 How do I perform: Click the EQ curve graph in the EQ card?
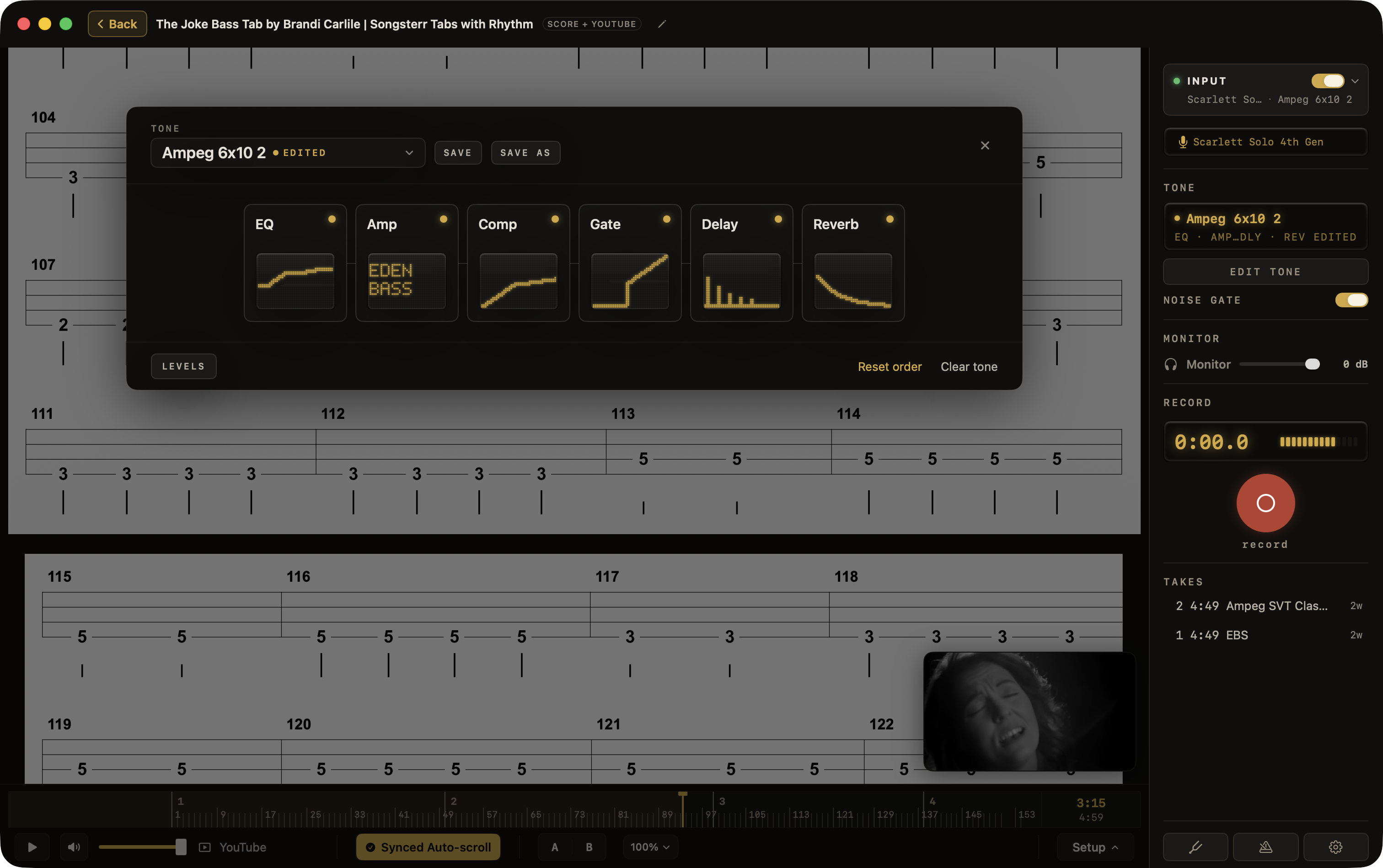tap(295, 281)
